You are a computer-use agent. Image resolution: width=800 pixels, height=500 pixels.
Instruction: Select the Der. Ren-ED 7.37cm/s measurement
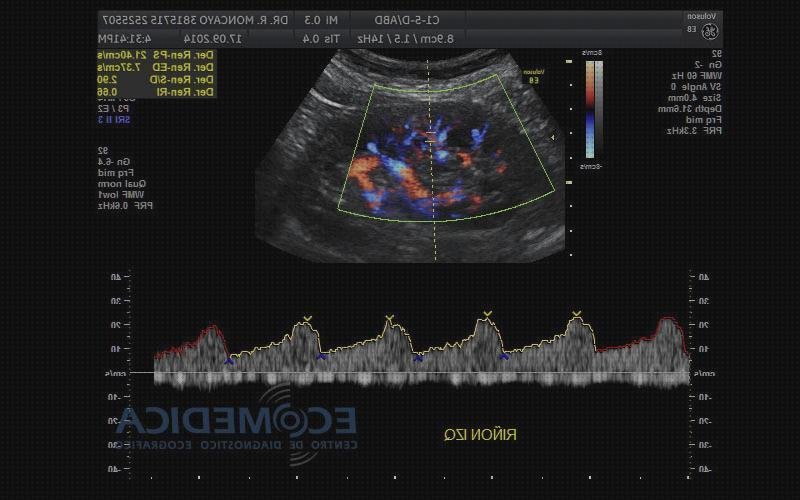pos(156,67)
